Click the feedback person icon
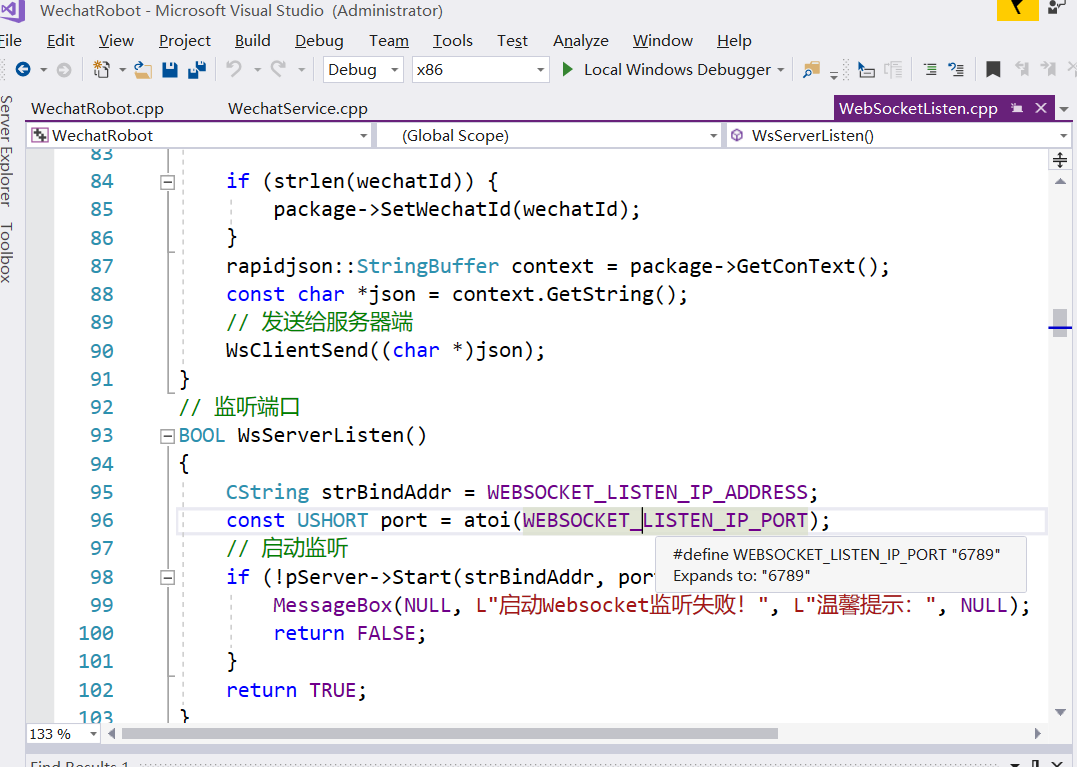Image resolution: width=1077 pixels, height=767 pixels. [x=1056, y=8]
